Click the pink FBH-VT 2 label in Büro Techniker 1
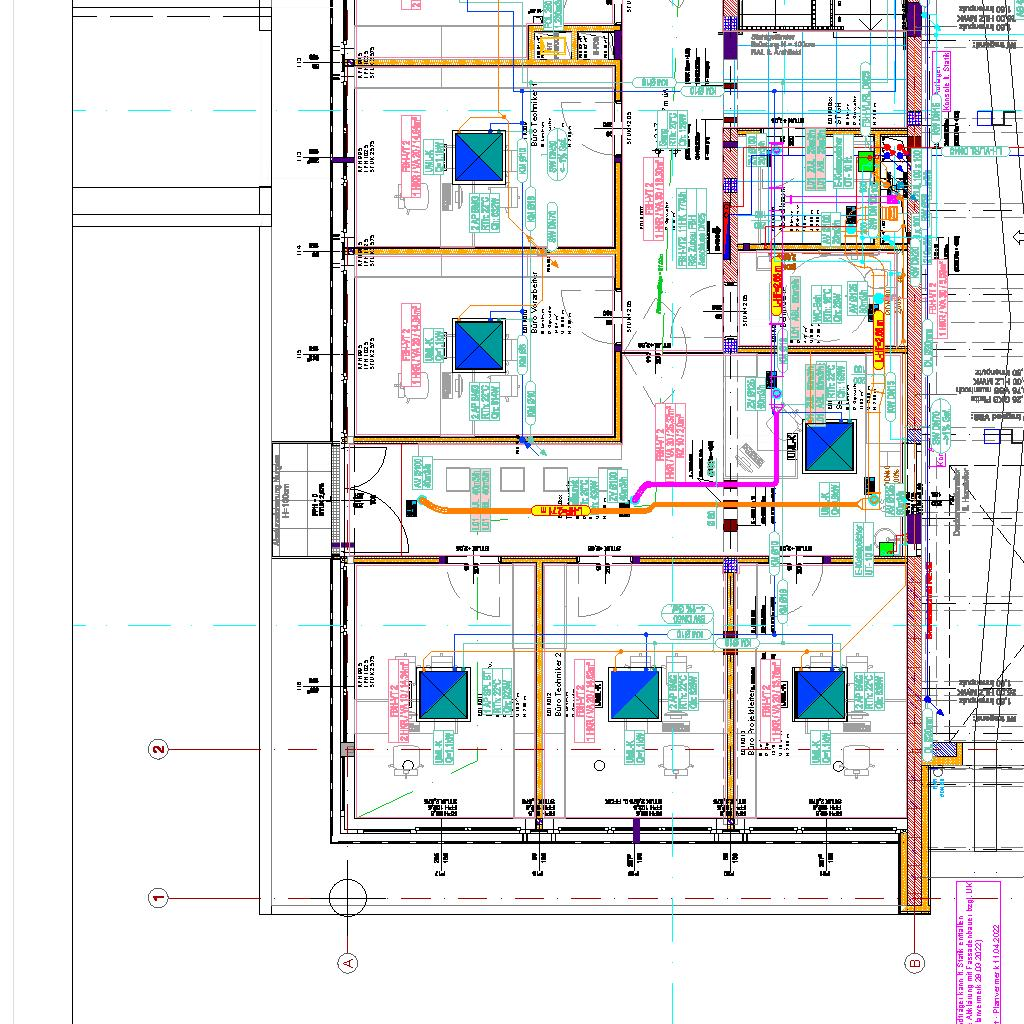The width and height of the screenshot is (1024, 1024). pos(411,157)
